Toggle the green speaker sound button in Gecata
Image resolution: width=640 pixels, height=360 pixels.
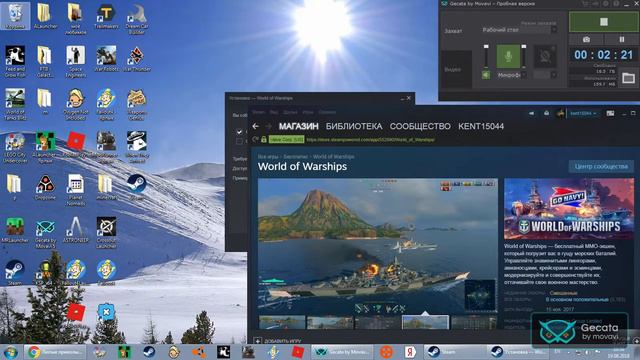486,75
